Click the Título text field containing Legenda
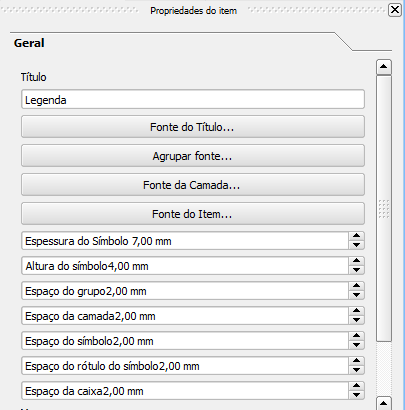This screenshot has height=410, width=405. (x=193, y=99)
